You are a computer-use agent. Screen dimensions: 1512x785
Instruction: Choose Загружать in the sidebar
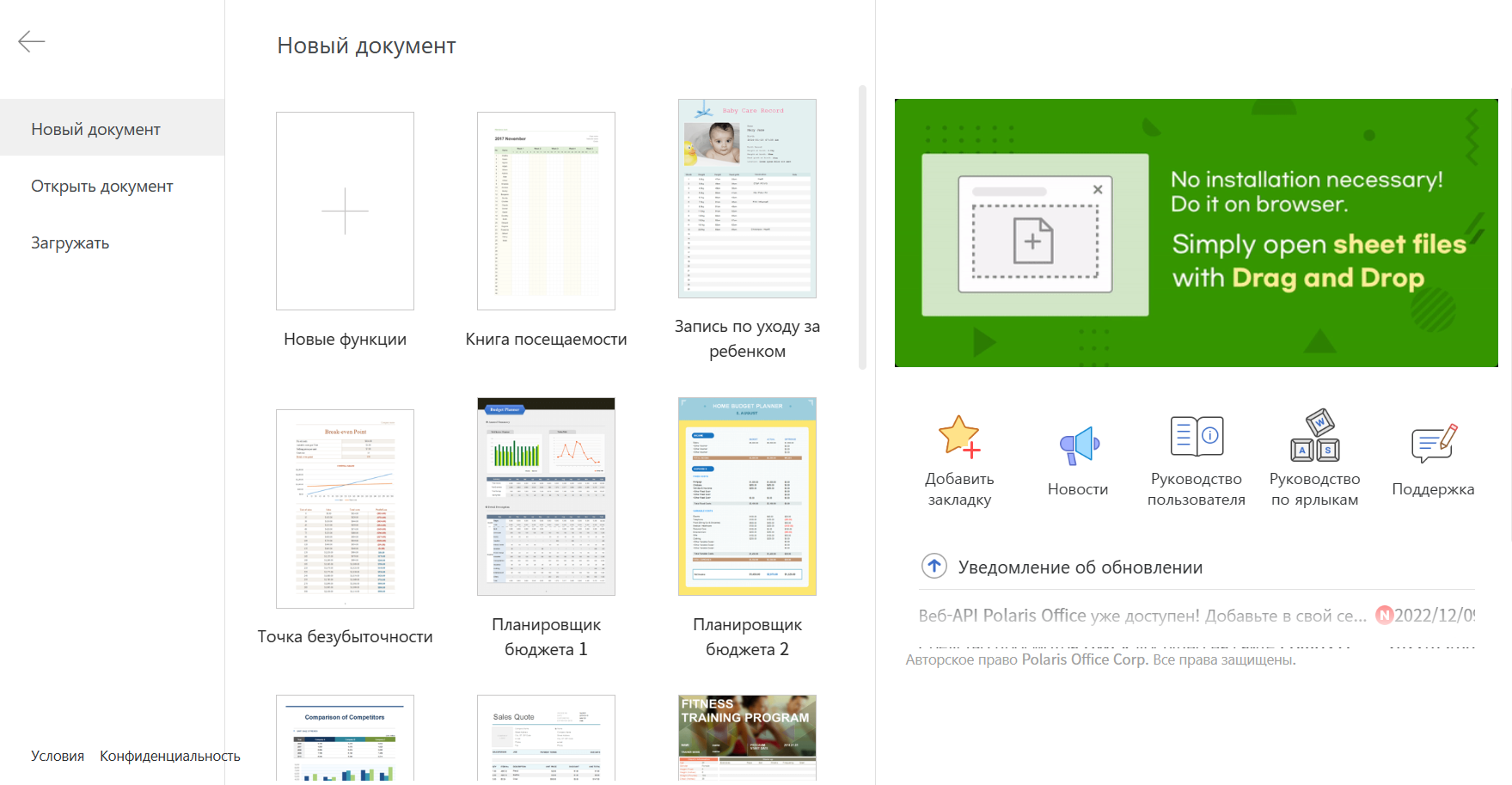pyautogui.click(x=112, y=242)
